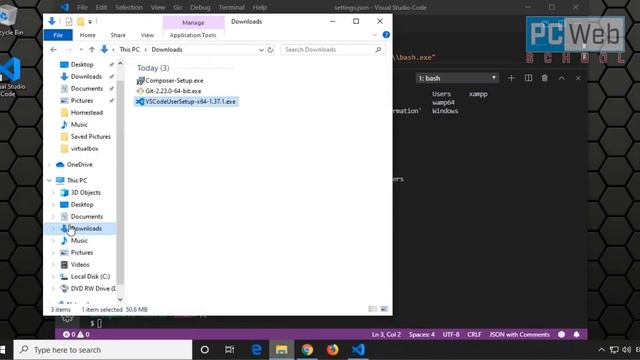Click Ln 3, Col 2 status item
The image size is (640, 360).
tap(386, 335)
